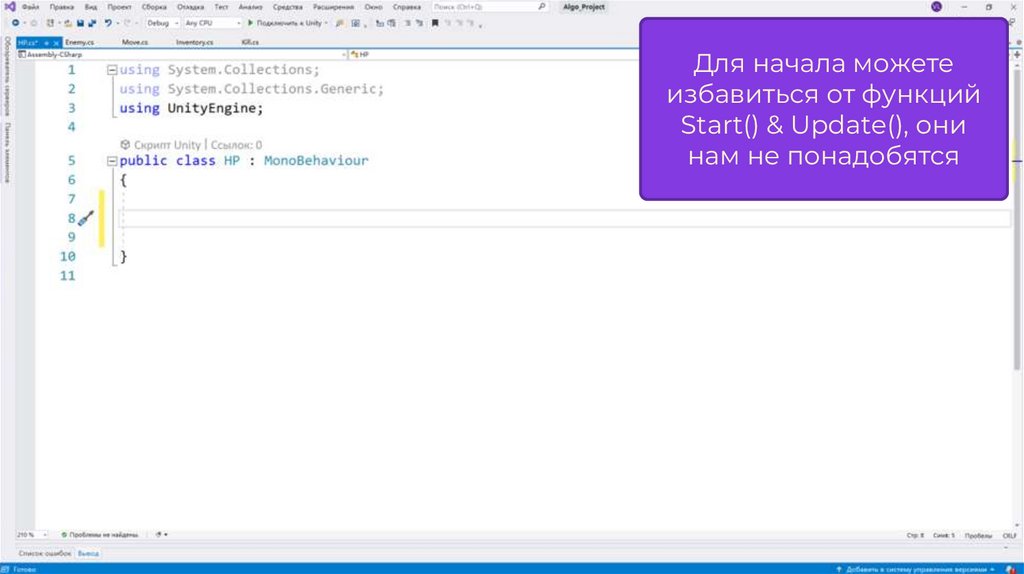Click the CRLF line ending indicator
The height and width of the screenshot is (574, 1024).
1009,535
